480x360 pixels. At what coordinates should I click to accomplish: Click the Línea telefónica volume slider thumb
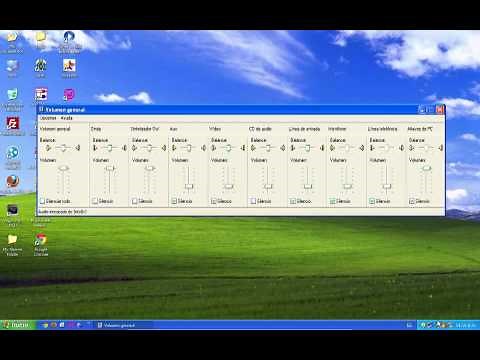[387, 186]
